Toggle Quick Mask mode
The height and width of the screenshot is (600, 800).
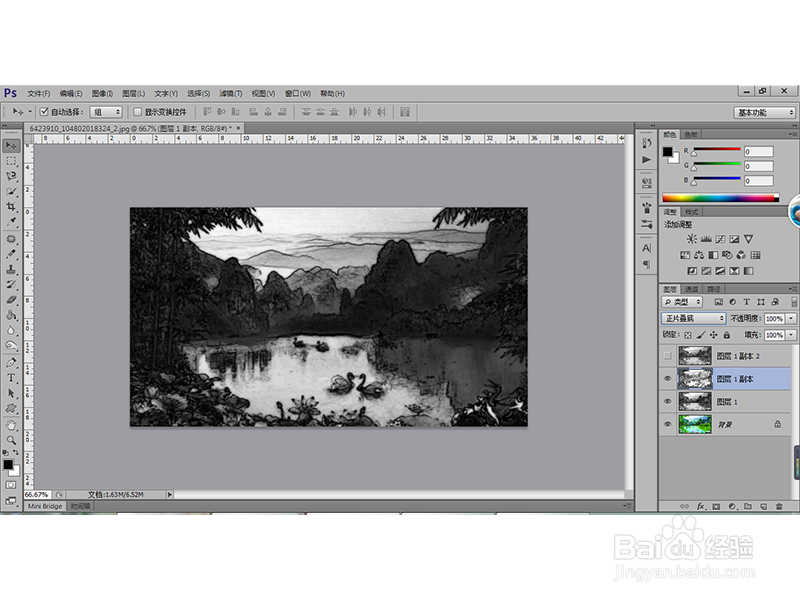pyautogui.click(x=11, y=484)
